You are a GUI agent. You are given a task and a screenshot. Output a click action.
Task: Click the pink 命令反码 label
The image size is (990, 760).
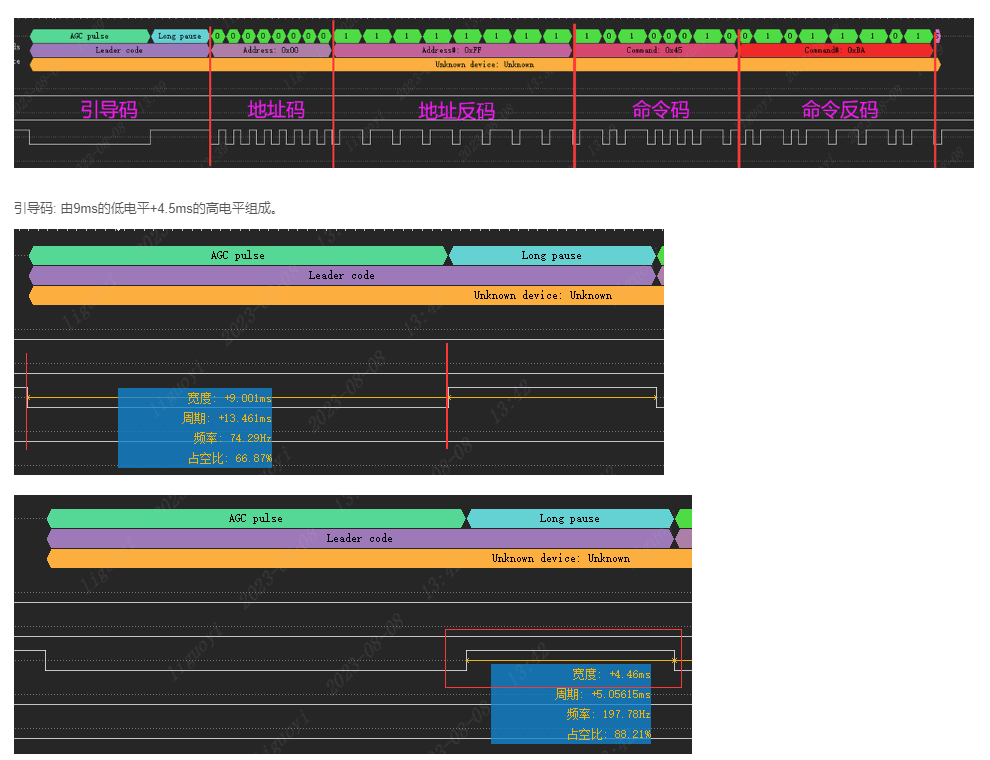point(840,109)
